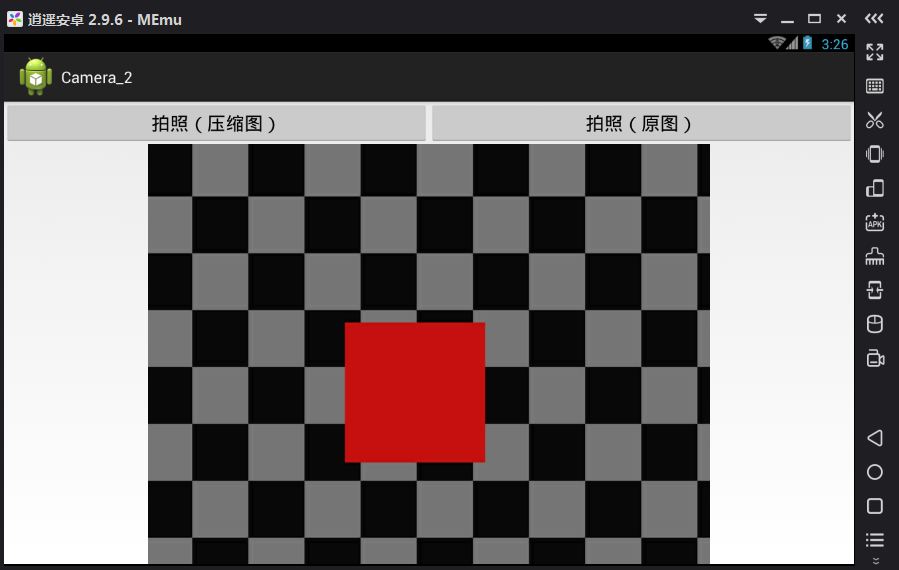899x570 pixels.
Task: Click the scissors screenshot icon
Action: (x=874, y=120)
